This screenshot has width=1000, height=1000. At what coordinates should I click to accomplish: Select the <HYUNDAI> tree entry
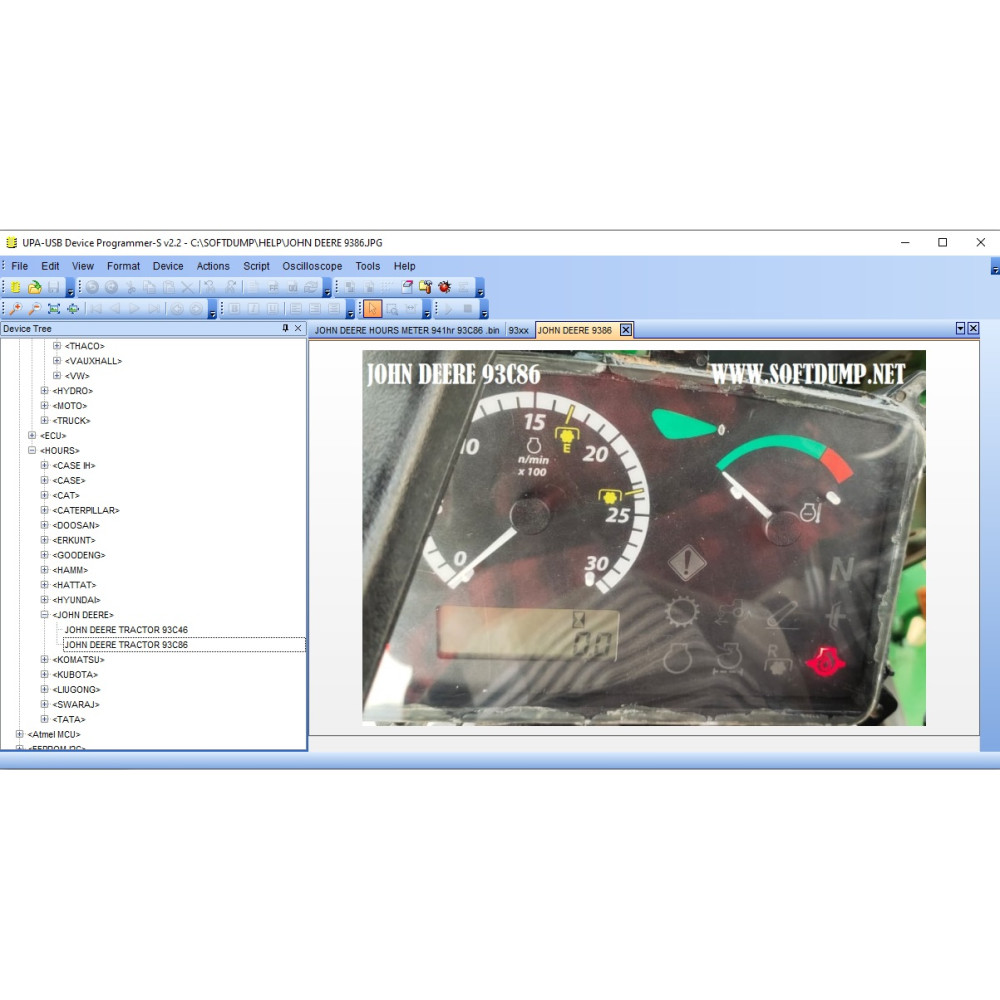[77, 599]
